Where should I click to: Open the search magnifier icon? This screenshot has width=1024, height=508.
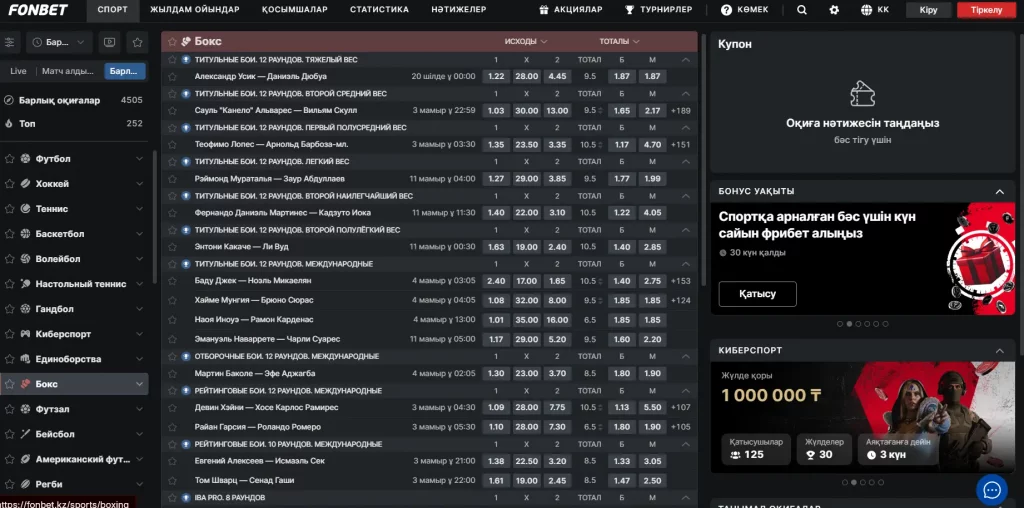click(x=802, y=10)
